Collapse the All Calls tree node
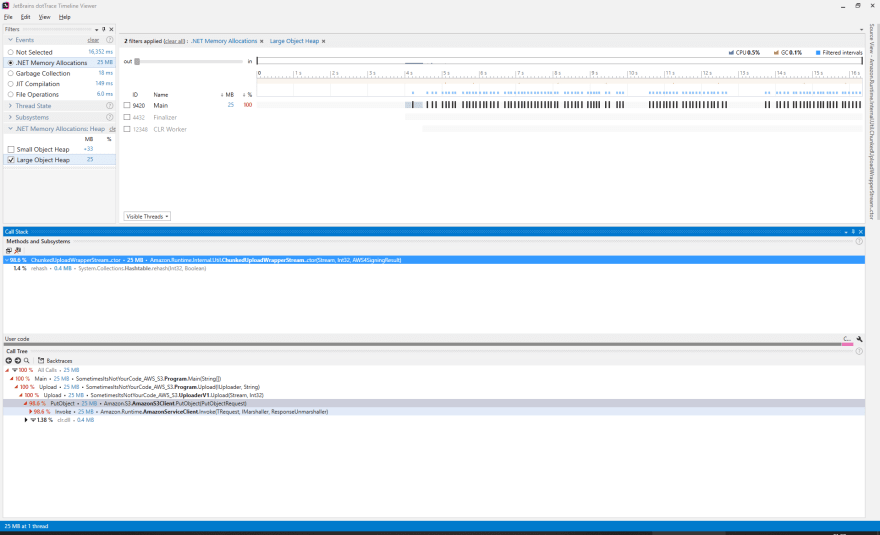 (7, 371)
